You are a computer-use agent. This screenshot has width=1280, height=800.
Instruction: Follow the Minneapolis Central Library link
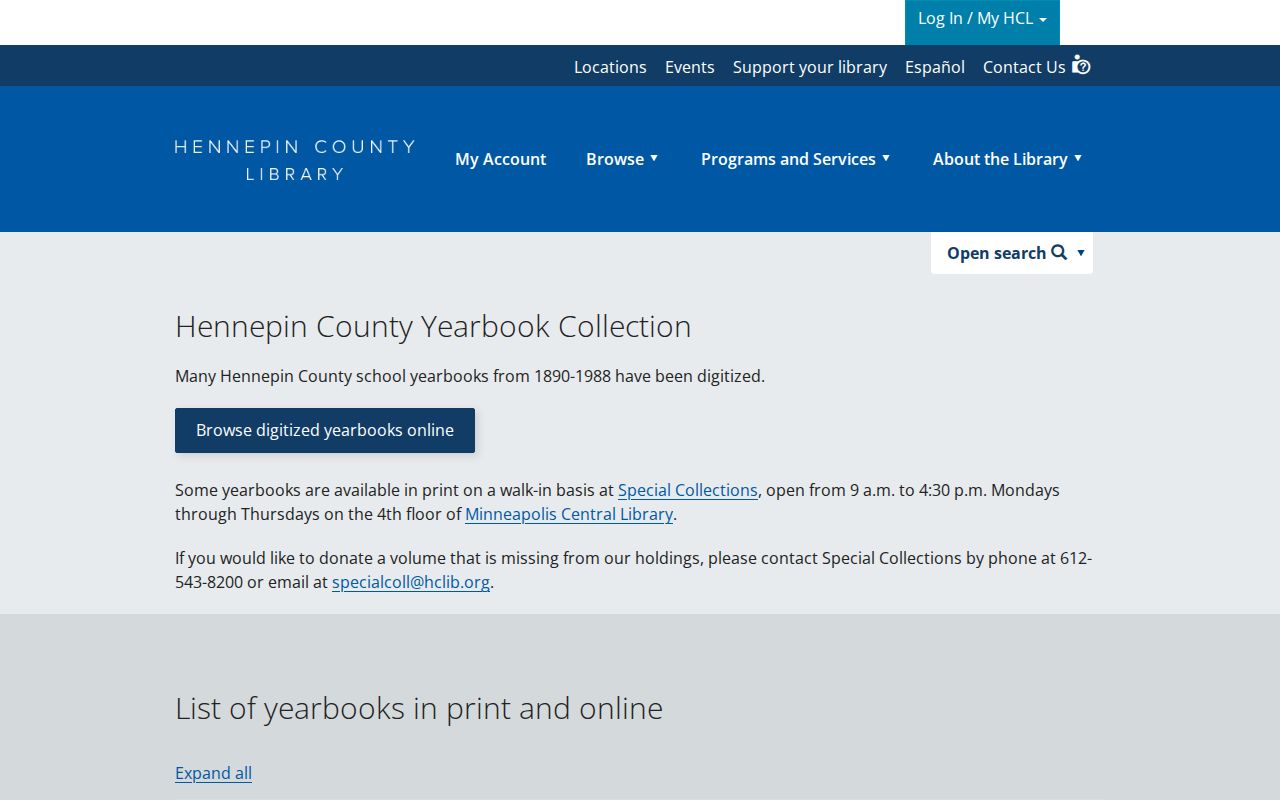(x=569, y=514)
